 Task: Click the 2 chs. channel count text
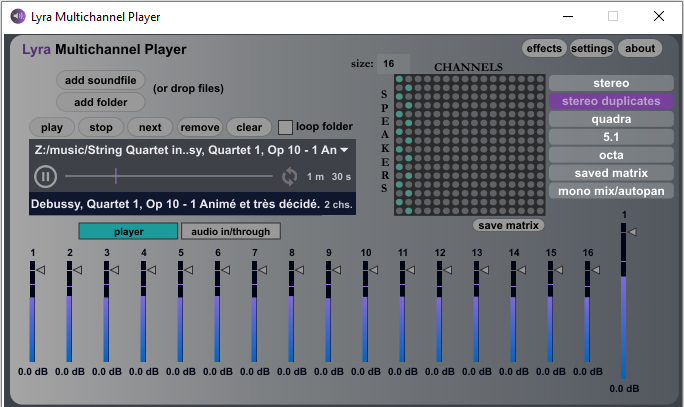click(x=338, y=205)
